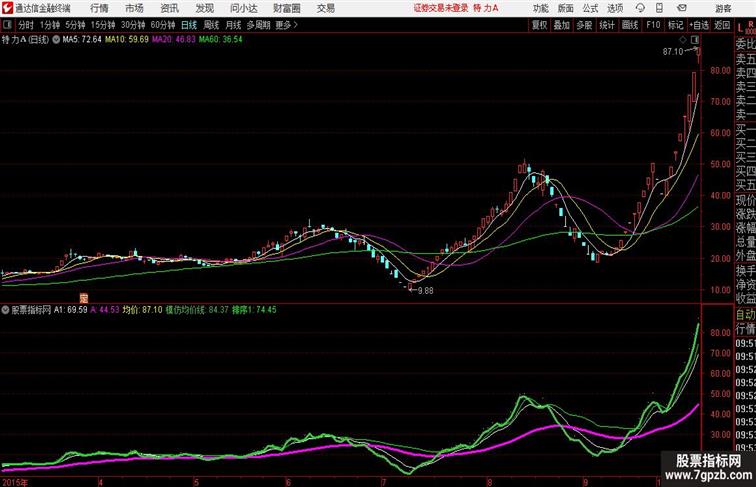
Task: Switch to the 60分钟 period tab
Action: 162,25
